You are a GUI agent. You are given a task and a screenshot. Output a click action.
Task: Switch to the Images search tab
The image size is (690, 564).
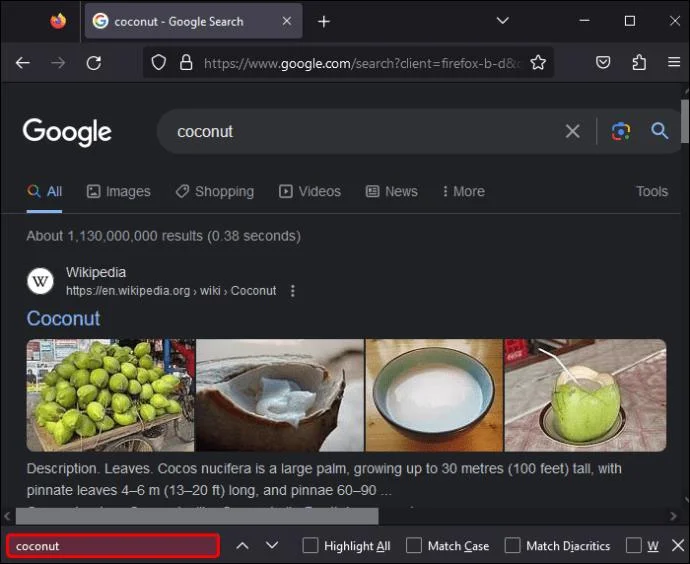(x=118, y=191)
